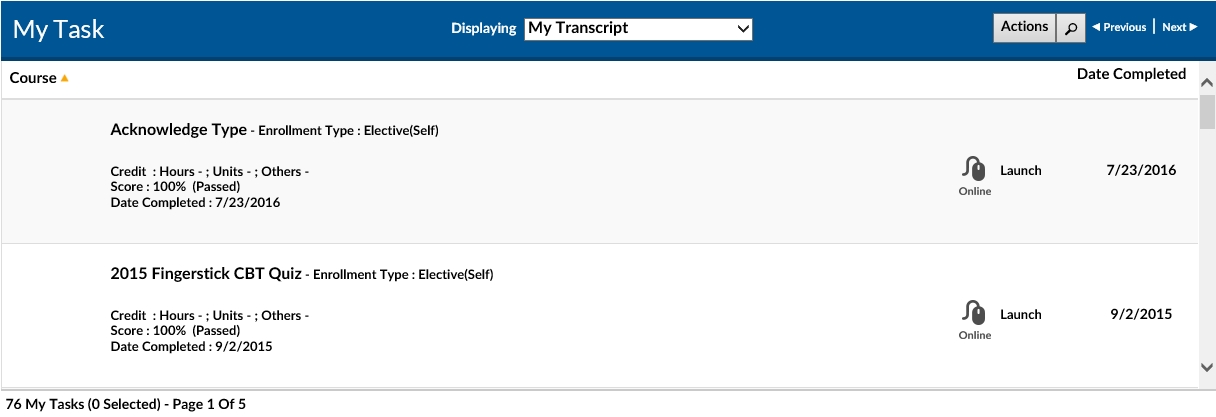Click the Course sort arrow icon
Viewport: 1216px width, 417px height.
tap(65, 78)
